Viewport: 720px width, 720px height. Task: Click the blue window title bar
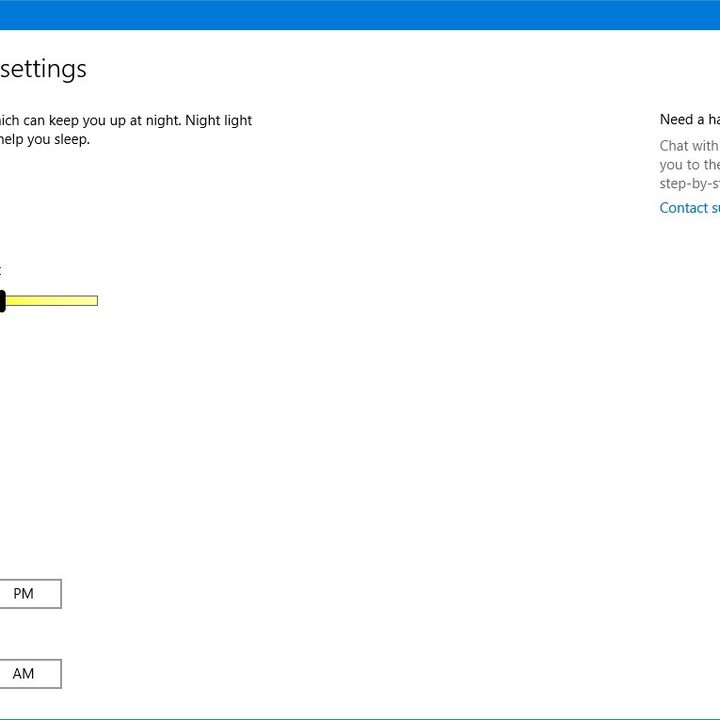coord(360,14)
